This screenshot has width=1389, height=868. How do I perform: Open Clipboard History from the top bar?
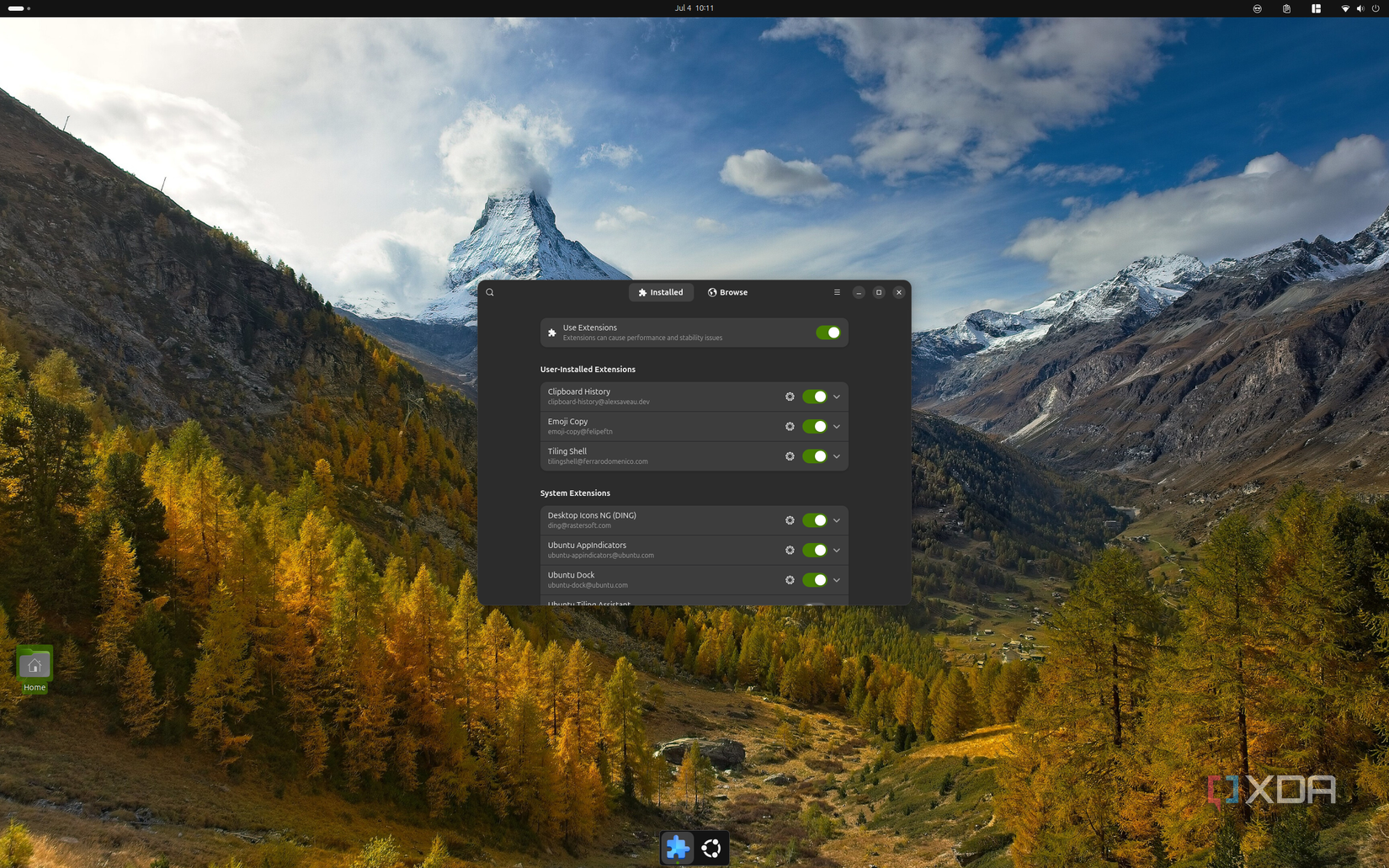pos(1285,8)
